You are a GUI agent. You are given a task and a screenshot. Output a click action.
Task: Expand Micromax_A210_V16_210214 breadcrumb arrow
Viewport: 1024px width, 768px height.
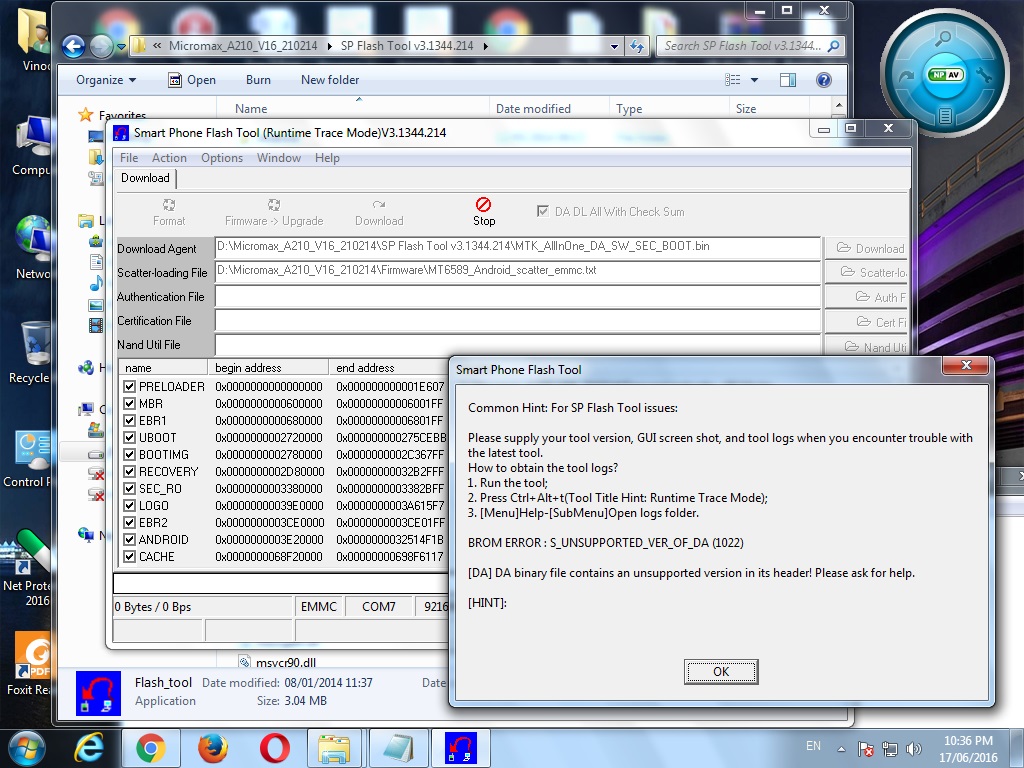(x=328, y=46)
